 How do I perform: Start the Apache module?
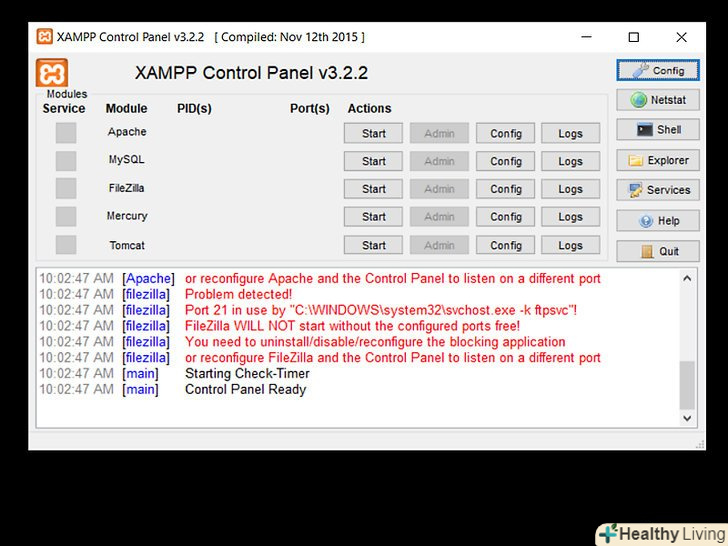pyautogui.click(x=373, y=133)
